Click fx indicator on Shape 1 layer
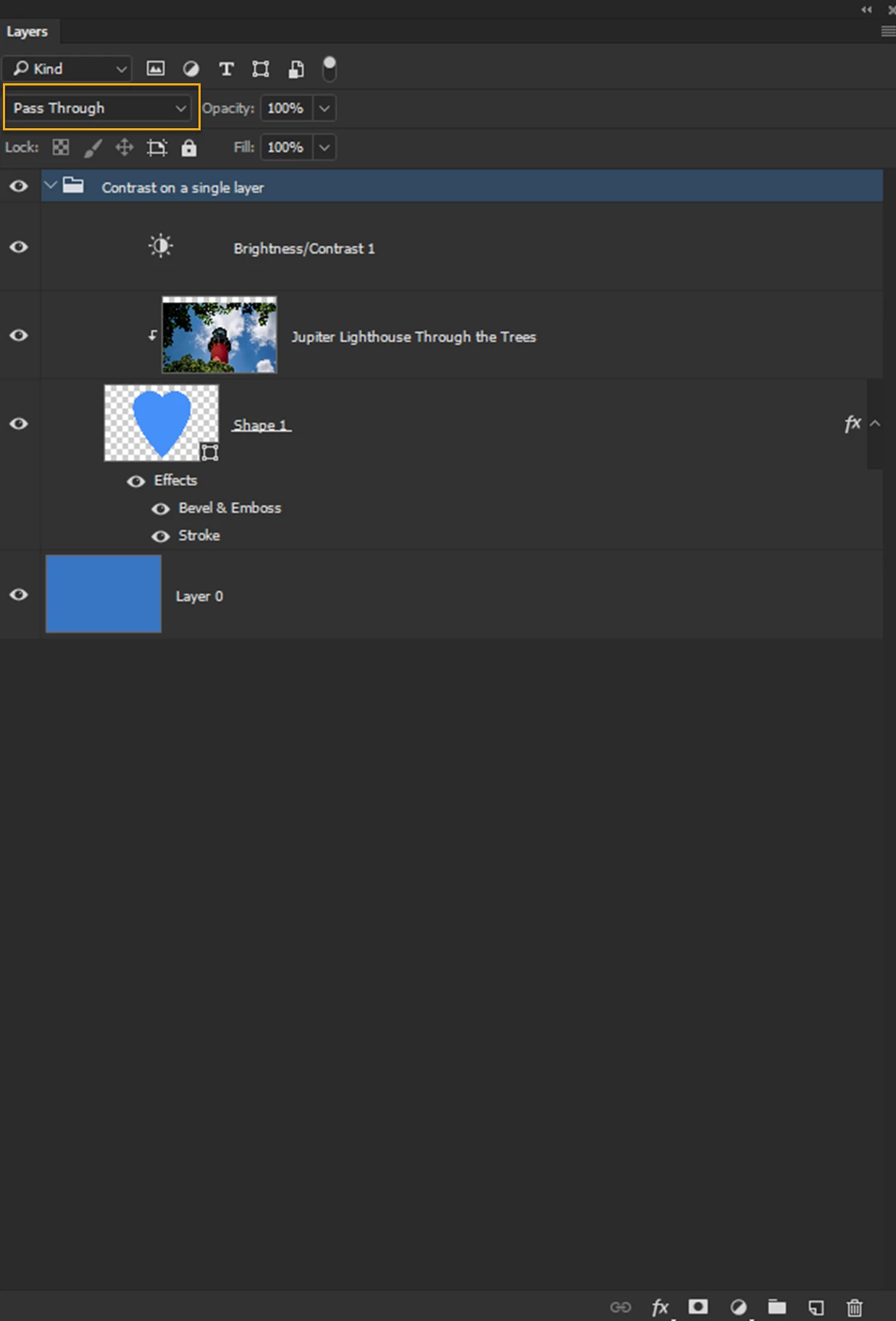The width and height of the screenshot is (896, 1321). 853,424
